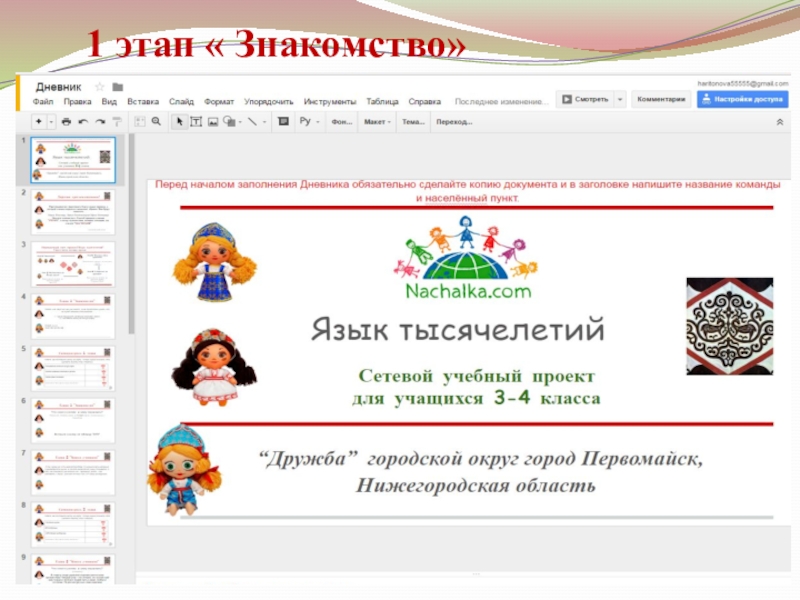The height and width of the screenshot is (600, 800).
Task: Click the print icon in the toolbar
Action: pyautogui.click(x=66, y=121)
